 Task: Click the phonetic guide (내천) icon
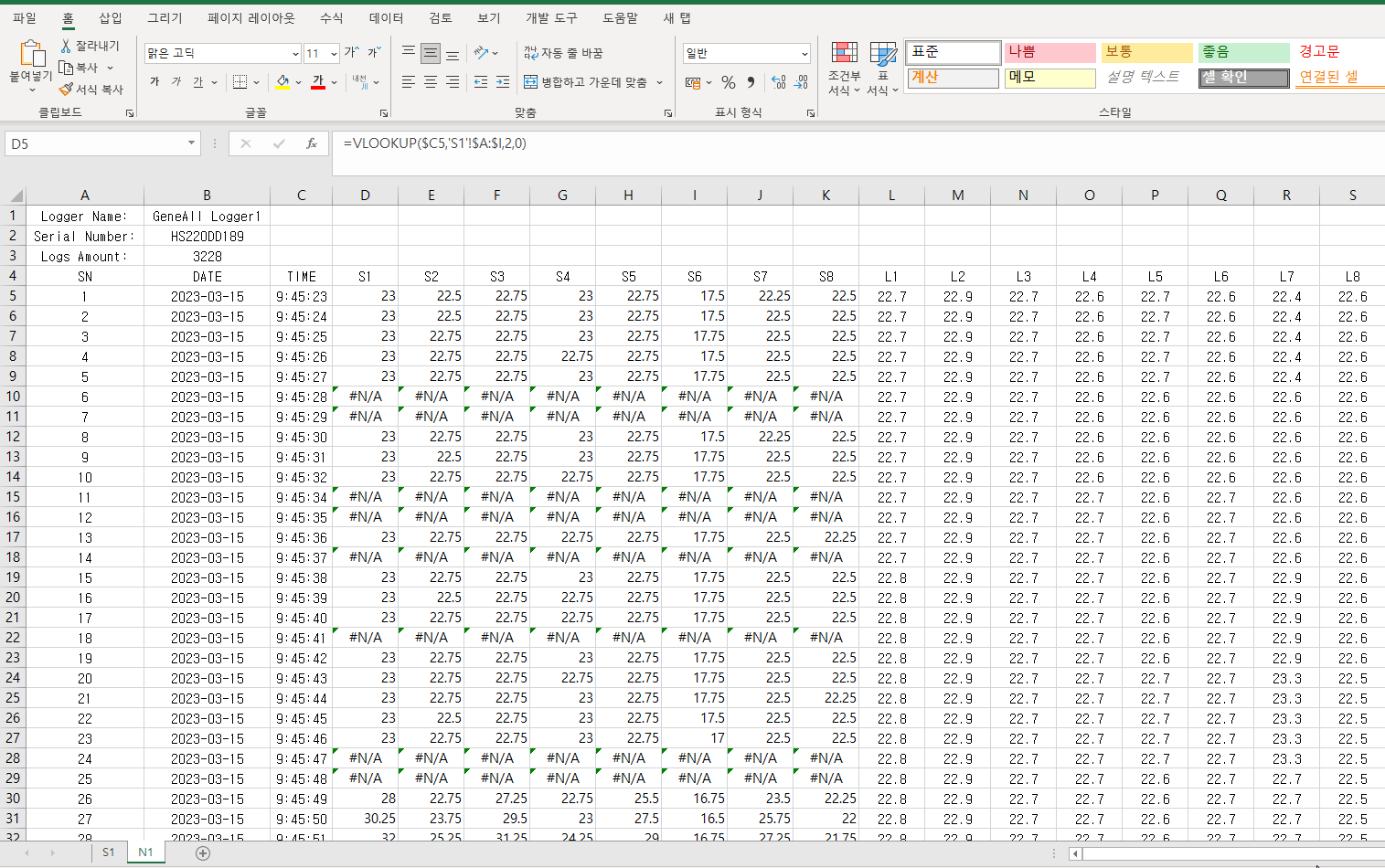point(362,82)
